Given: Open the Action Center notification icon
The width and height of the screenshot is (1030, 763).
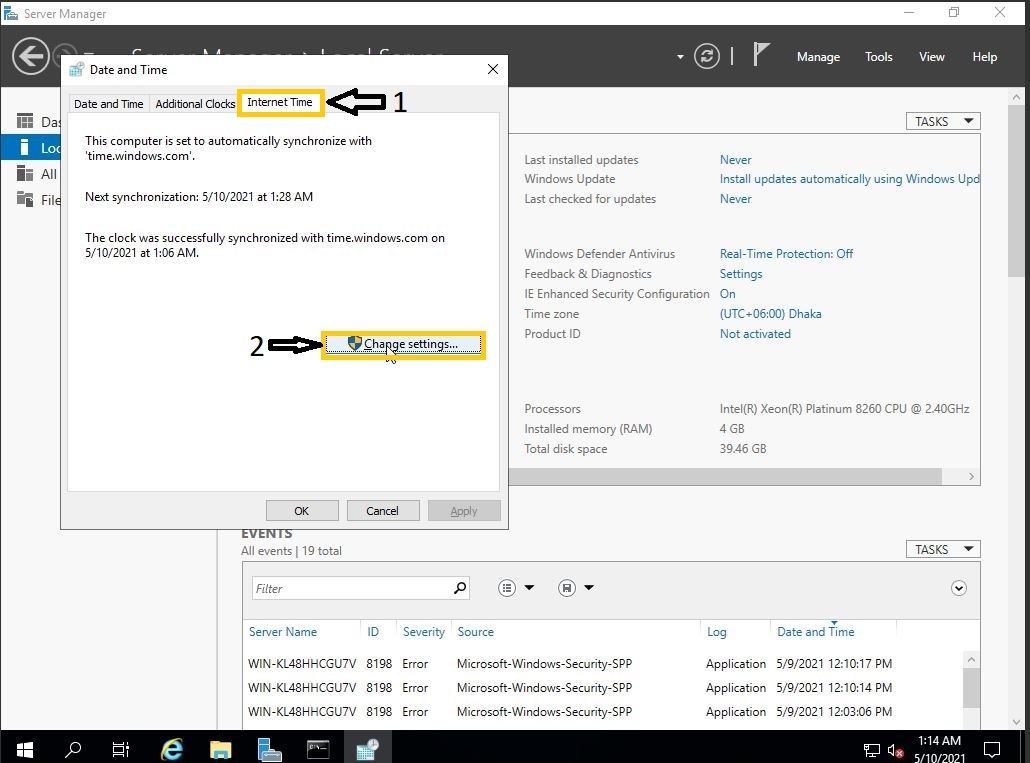Looking at the screenshot, I should [x=992, y=749].
